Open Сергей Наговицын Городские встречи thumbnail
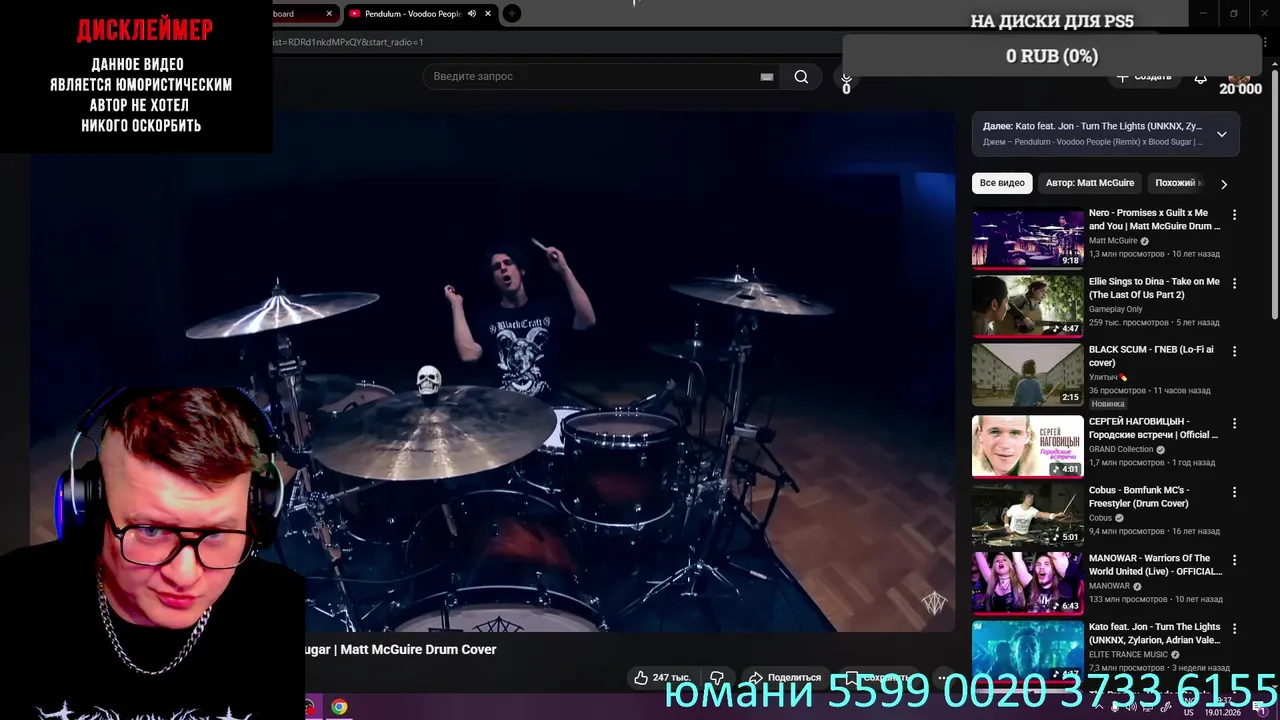This screenshot has height=720, width=1280. coord(1028,447)
